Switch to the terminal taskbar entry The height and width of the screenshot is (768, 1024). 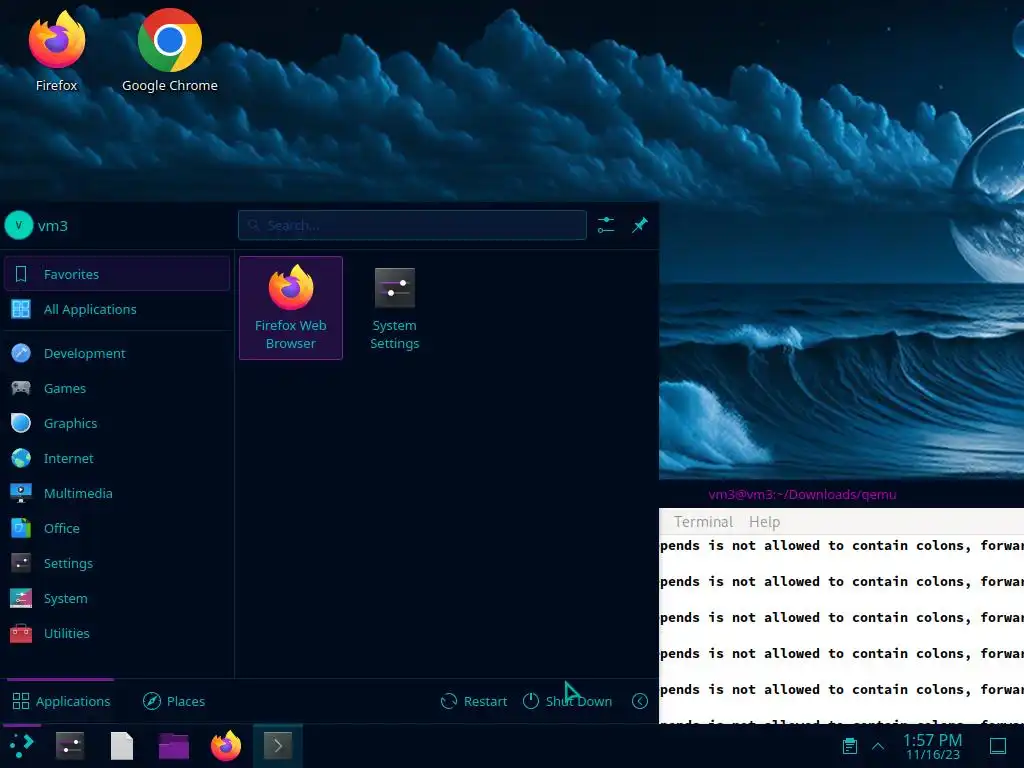pyautogui.click(x=278, y=746)
